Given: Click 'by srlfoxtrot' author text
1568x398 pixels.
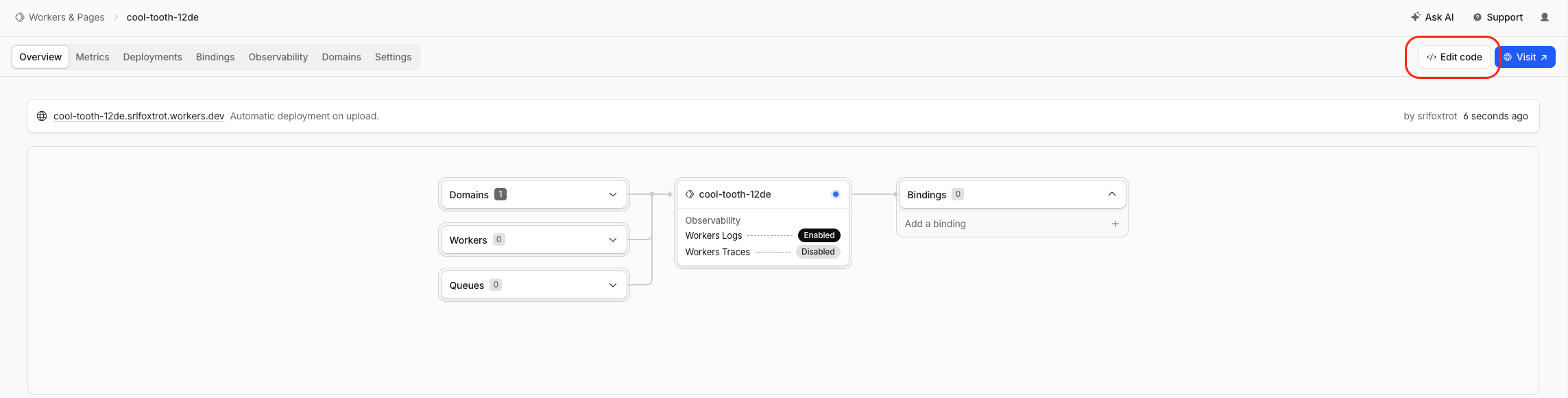Looking at the screenshot, I should (x=1430, y=116).
